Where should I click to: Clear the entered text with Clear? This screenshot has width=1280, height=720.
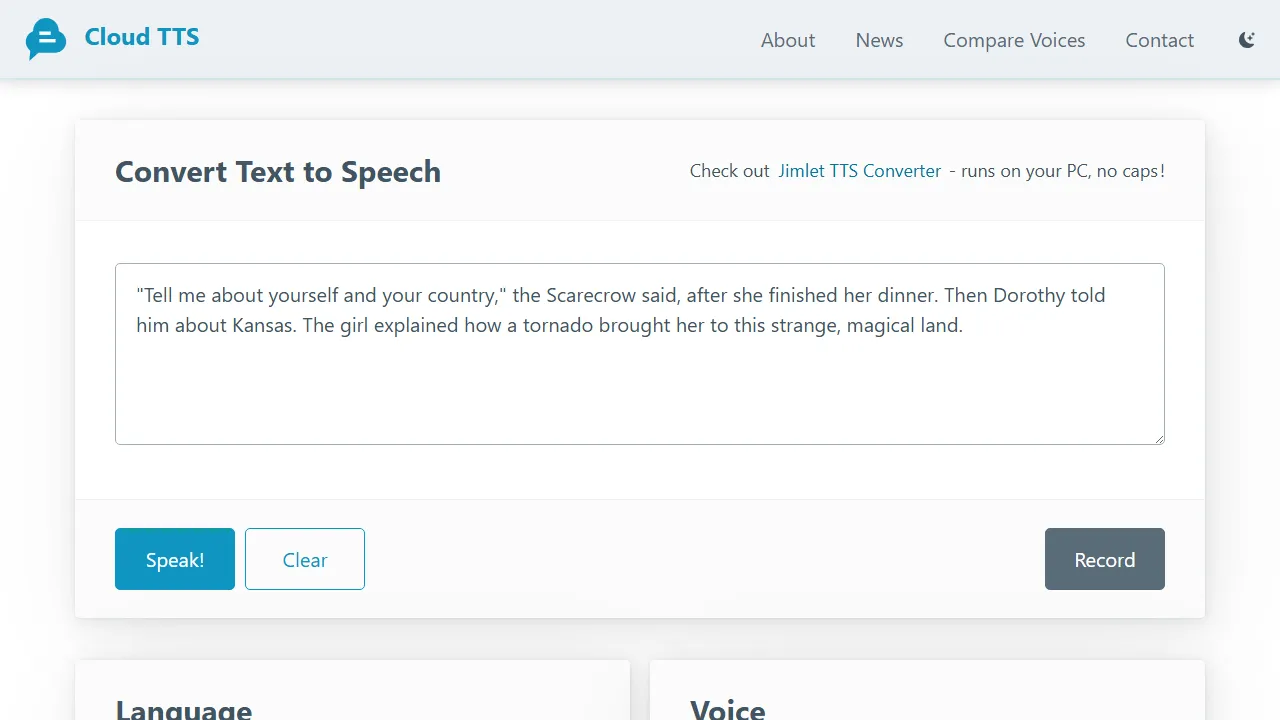point(304,559)
